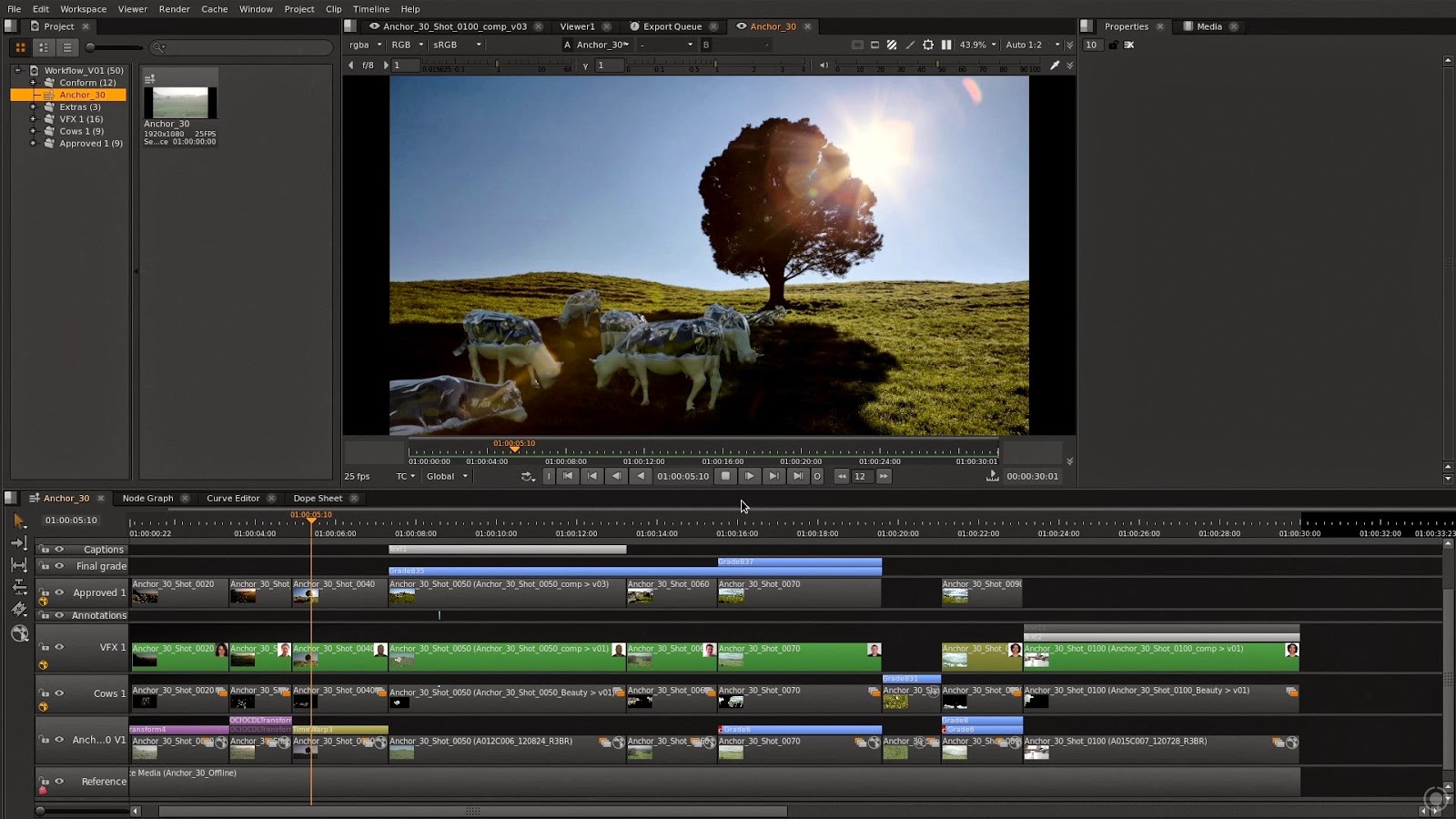Jump to first frame in viewer
This screenshot has height=819, width=1456.
point(568,476)
